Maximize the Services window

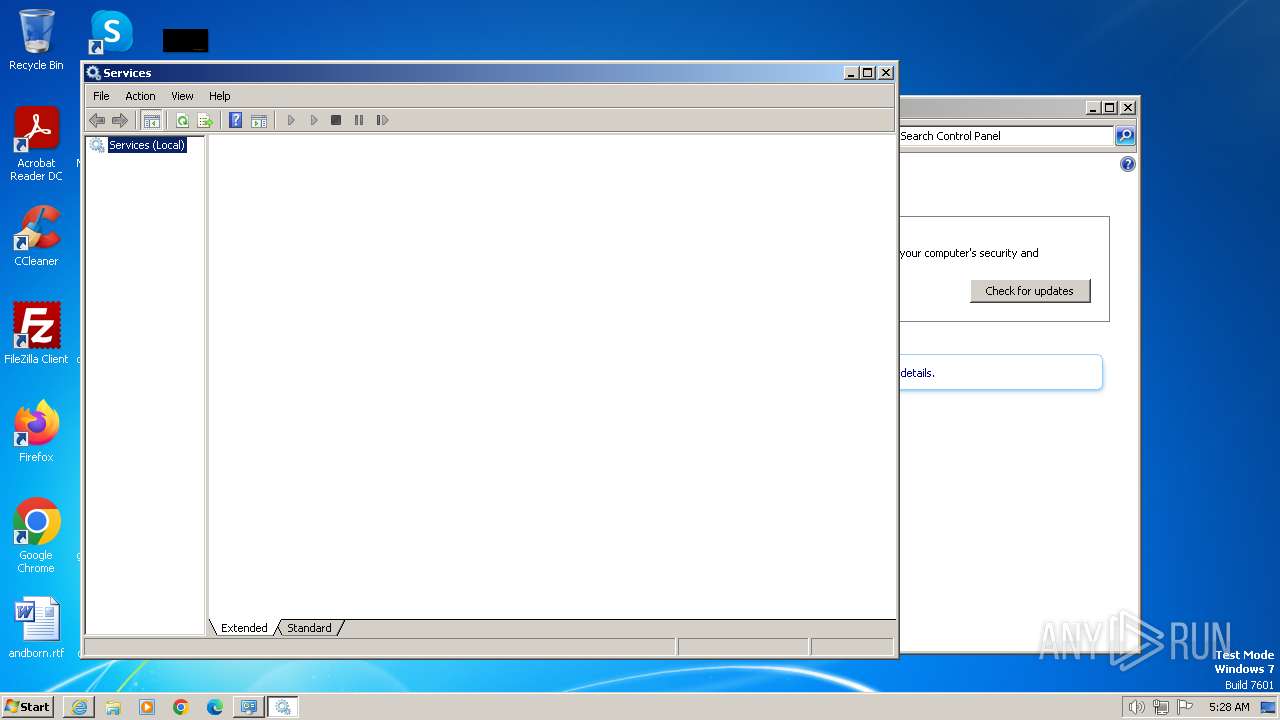click(x=868, y=73)
